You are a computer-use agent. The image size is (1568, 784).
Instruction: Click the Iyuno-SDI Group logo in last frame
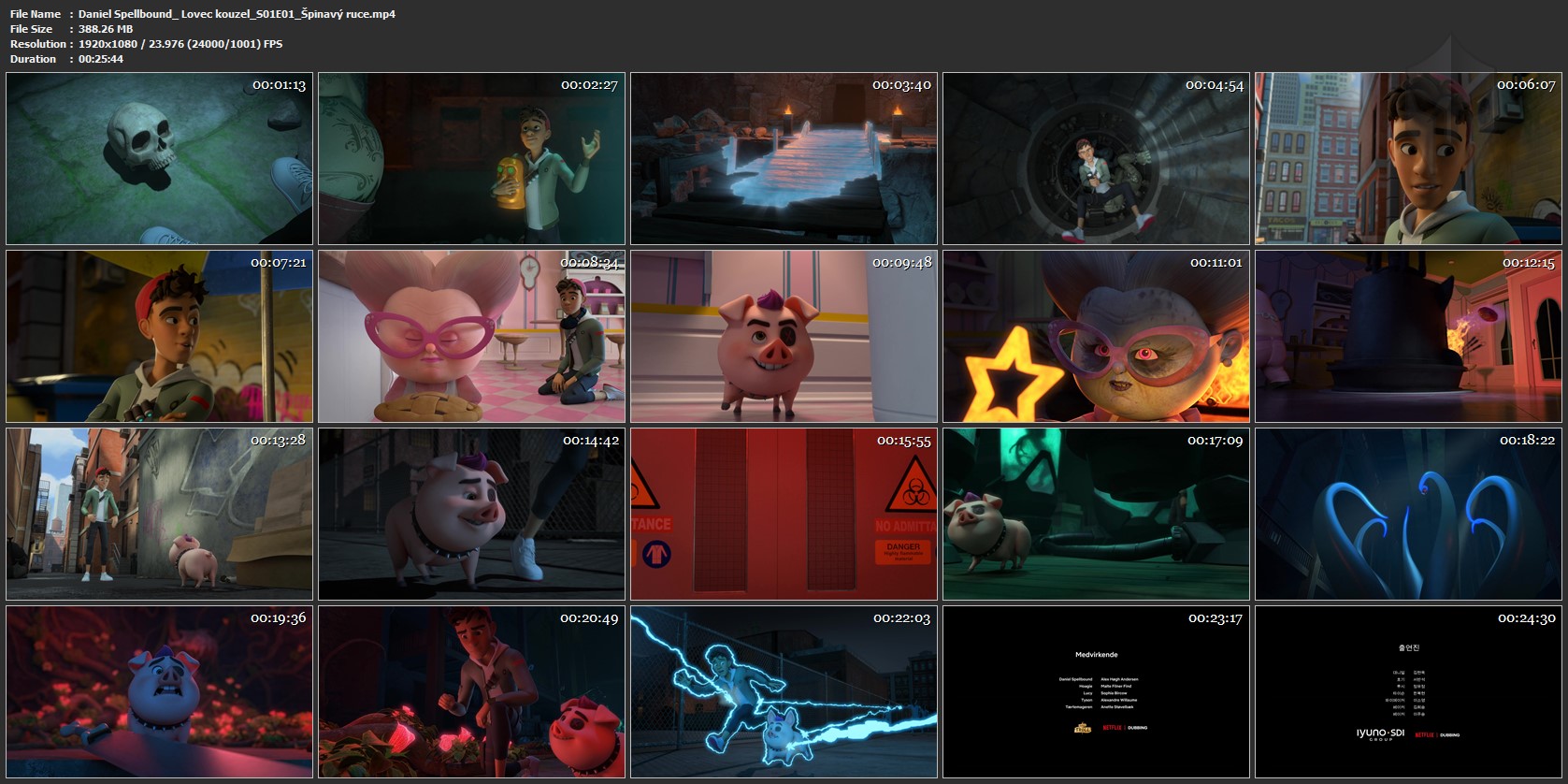pyautogui.click(x=1380, y=734)
